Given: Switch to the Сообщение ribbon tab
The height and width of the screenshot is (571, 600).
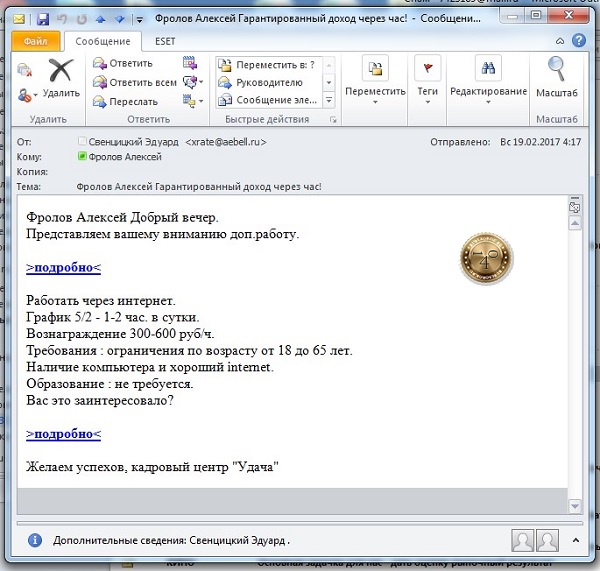Looking at the screenshot, I should (103, 41).
